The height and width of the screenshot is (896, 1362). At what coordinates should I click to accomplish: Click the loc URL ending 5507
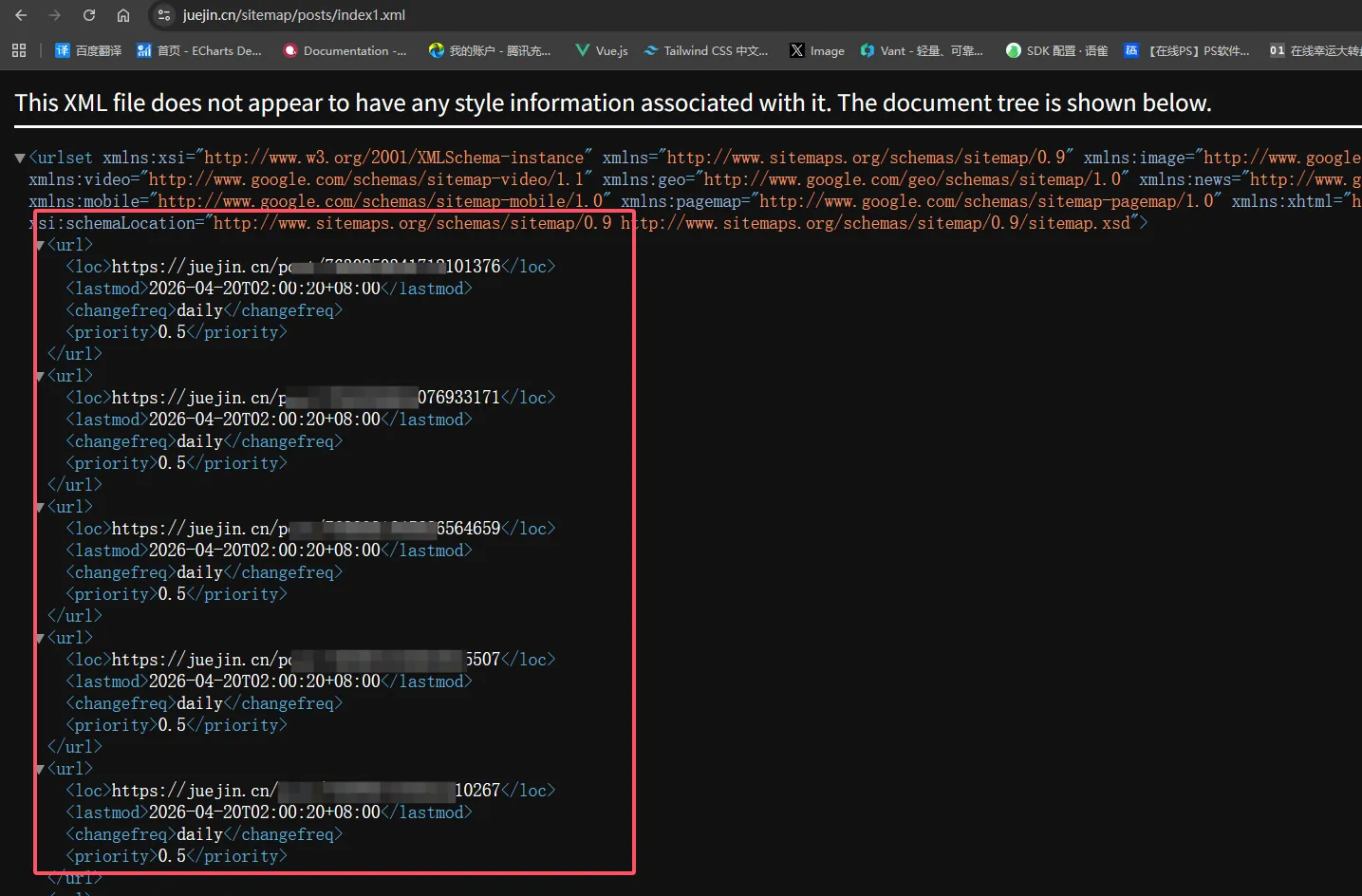click(306, 660)
